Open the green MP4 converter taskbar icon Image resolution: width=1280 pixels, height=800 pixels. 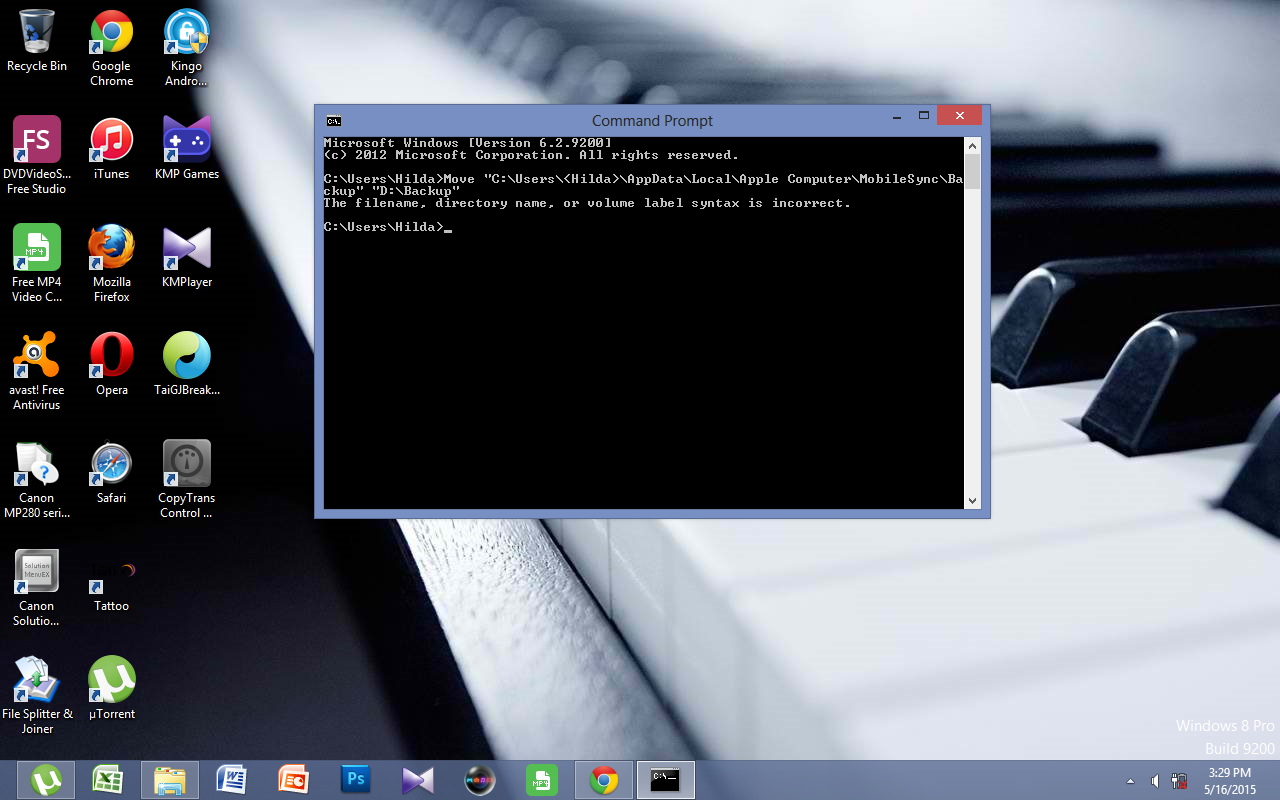tap(542, 780)
